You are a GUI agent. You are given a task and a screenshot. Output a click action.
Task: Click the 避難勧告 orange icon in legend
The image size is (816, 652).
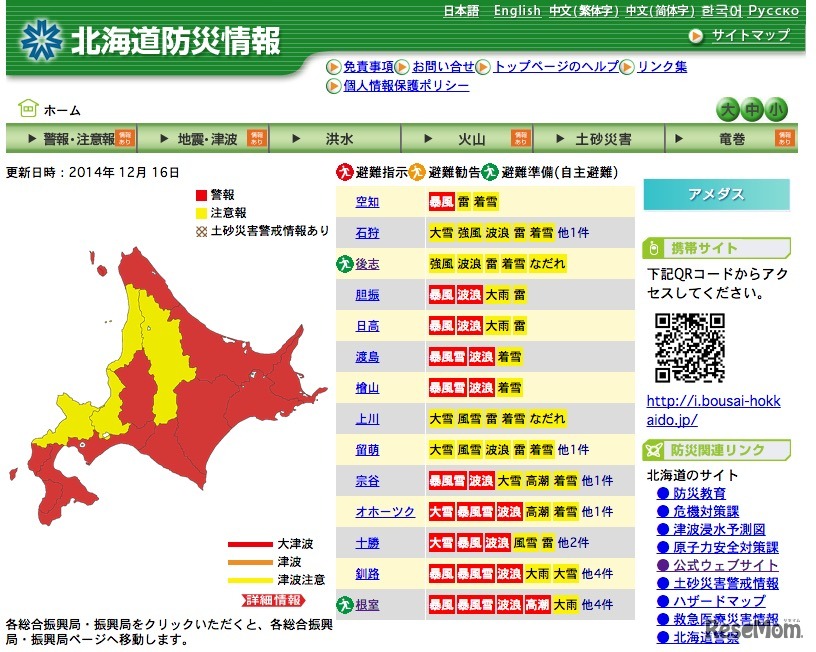pos(415,171)
